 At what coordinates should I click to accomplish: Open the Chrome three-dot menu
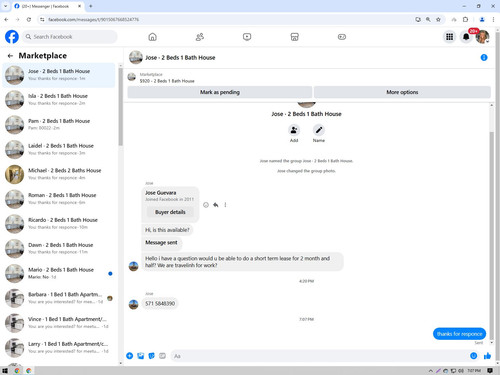[493, 20]
